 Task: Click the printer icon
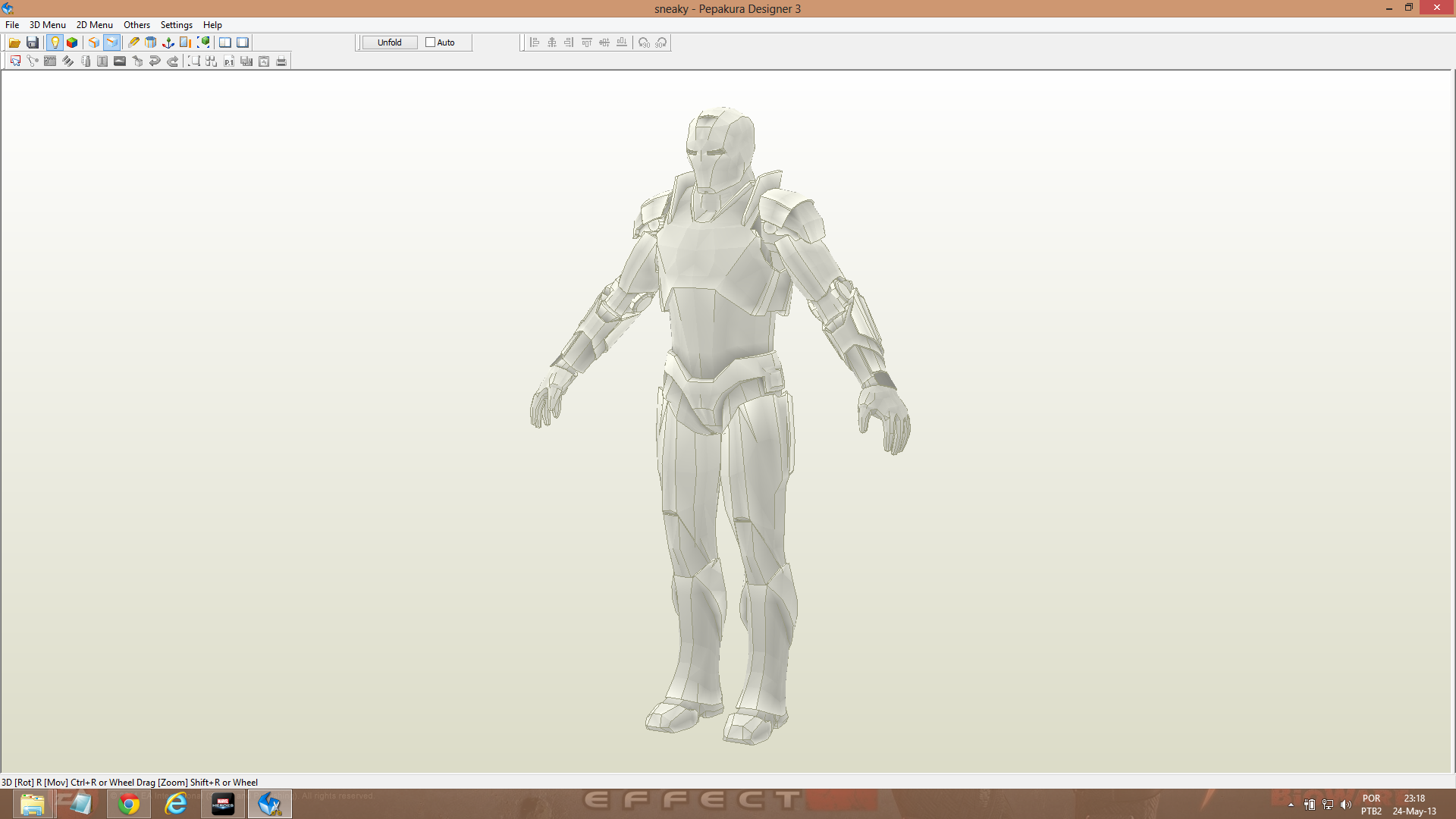point(281,61)
